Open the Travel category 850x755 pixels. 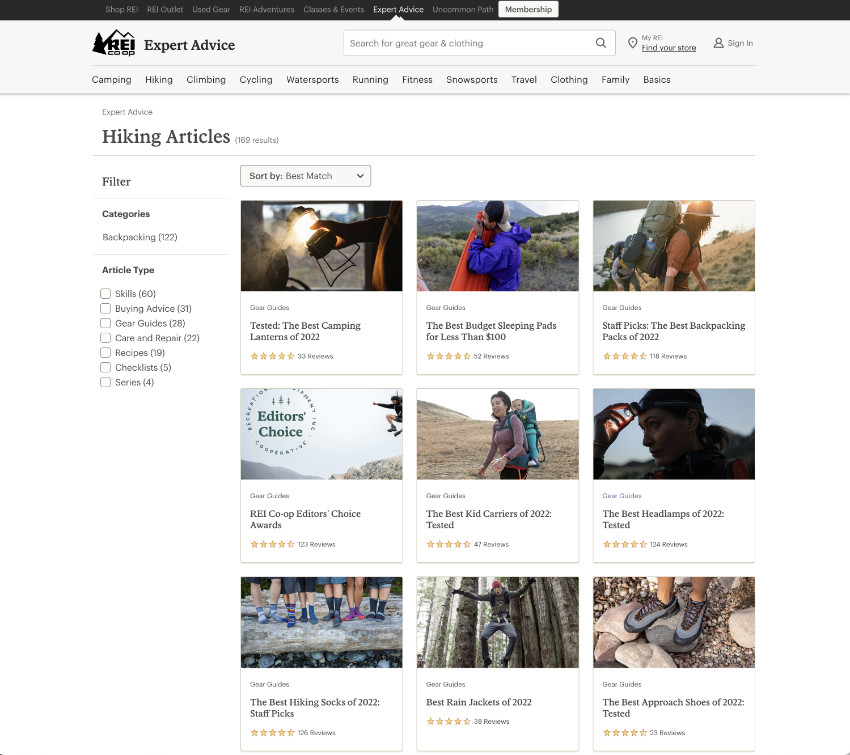(524, 80)
